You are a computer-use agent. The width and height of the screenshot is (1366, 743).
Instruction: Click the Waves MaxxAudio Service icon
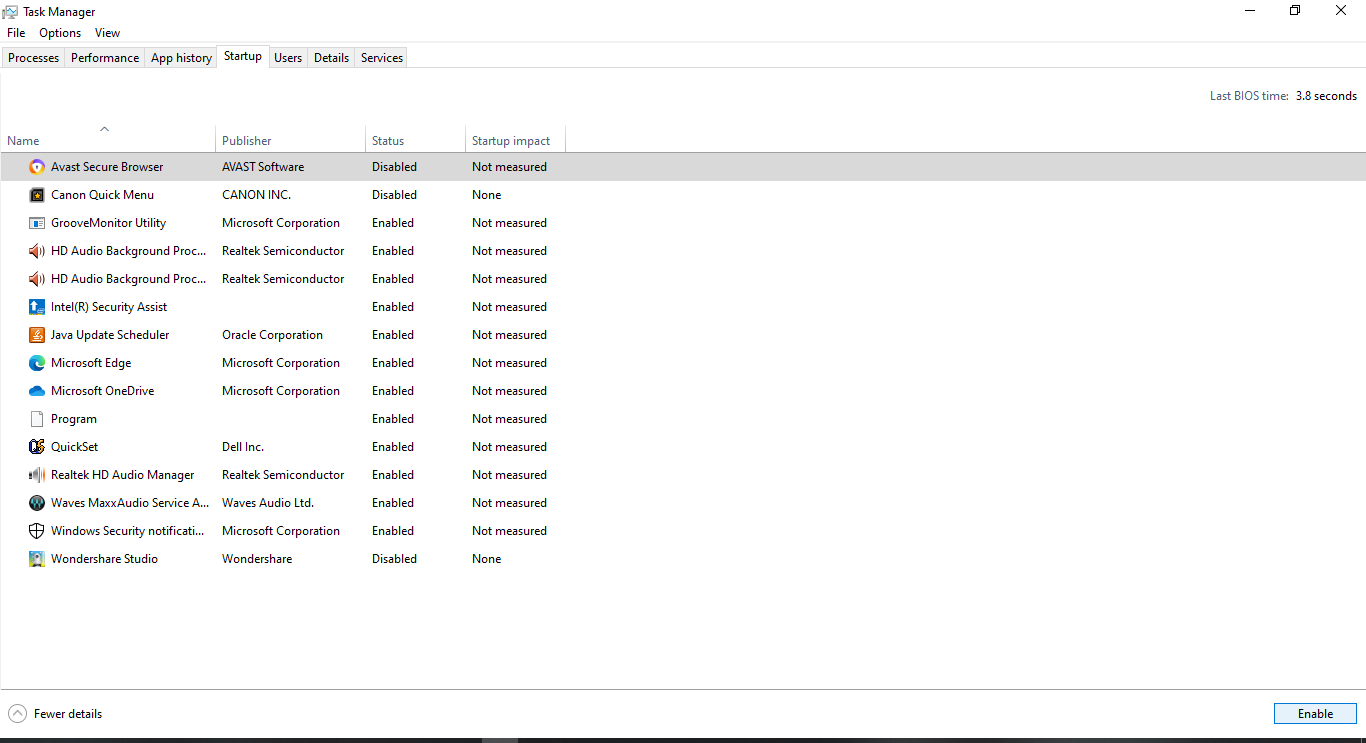click(37, 503)
